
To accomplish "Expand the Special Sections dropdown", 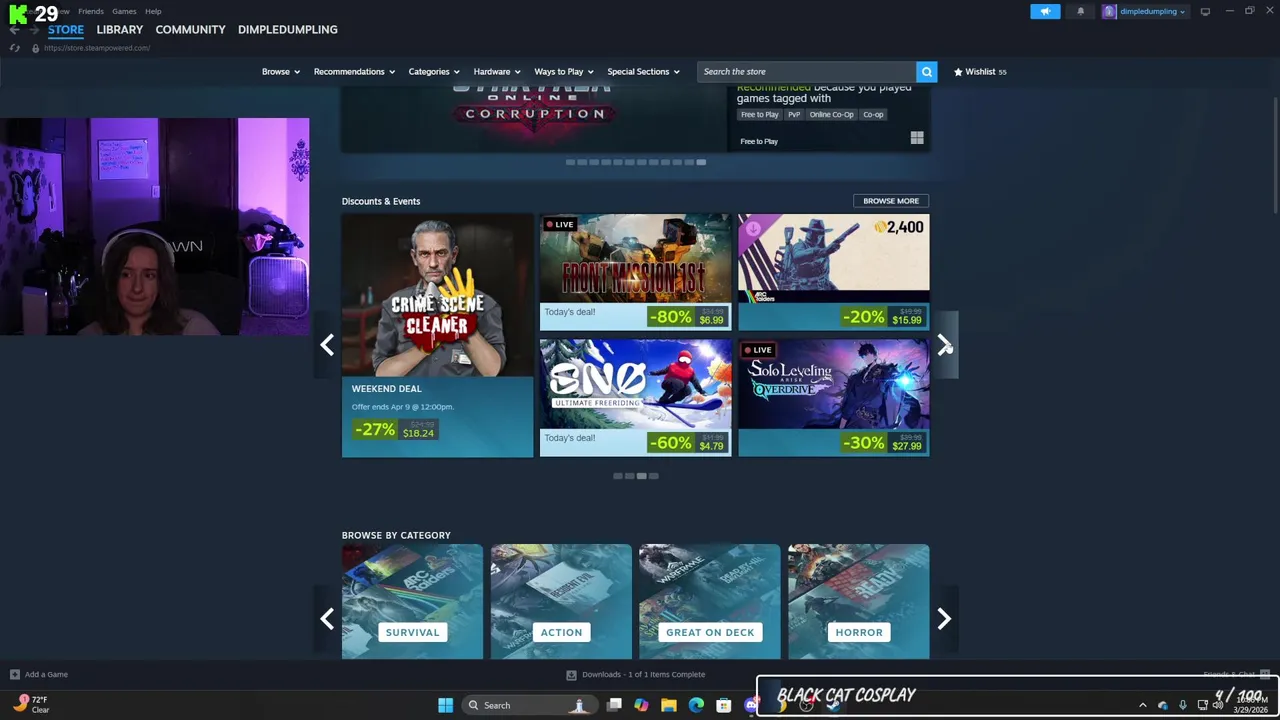I will click(x=643, y=72).
